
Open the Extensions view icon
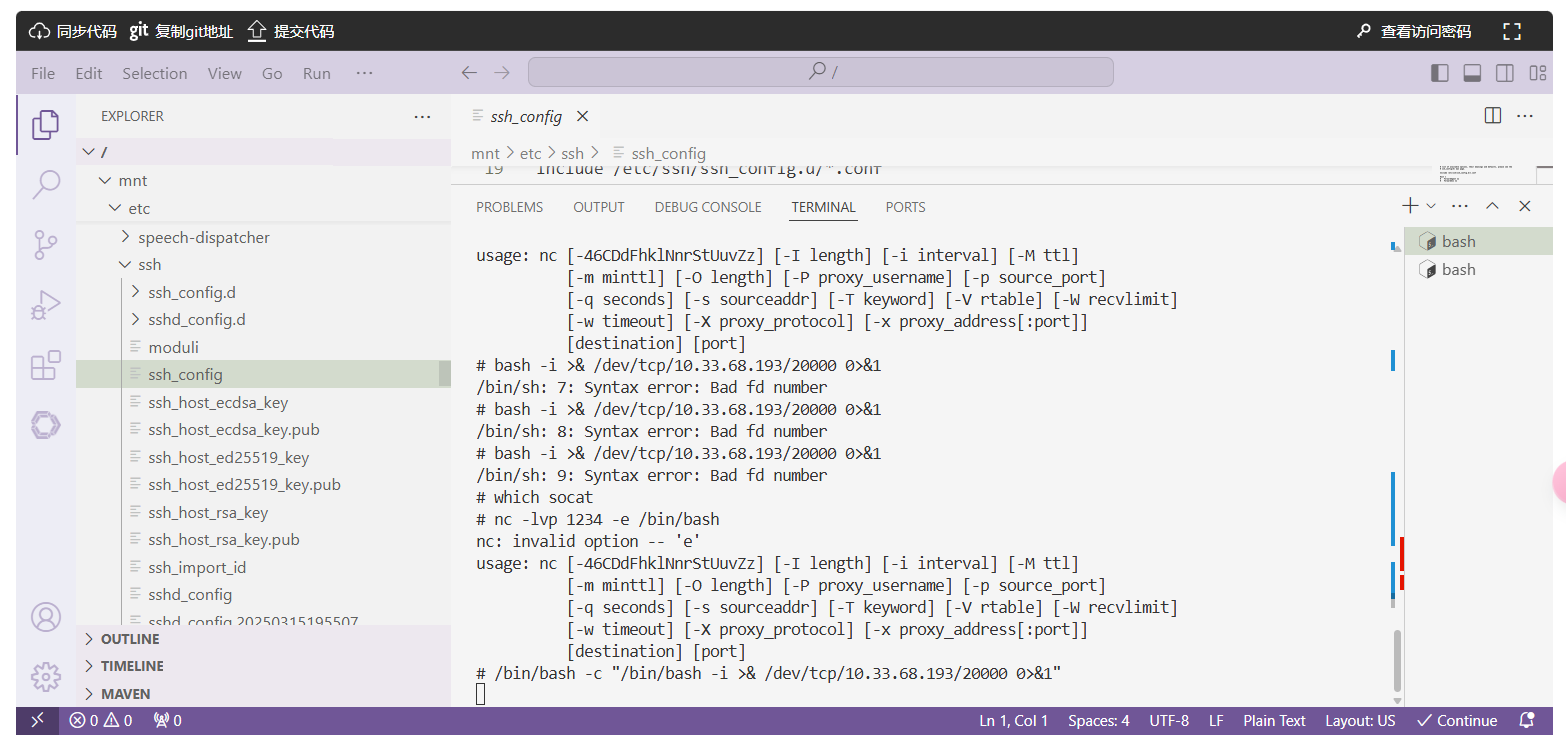pos(46,365)
